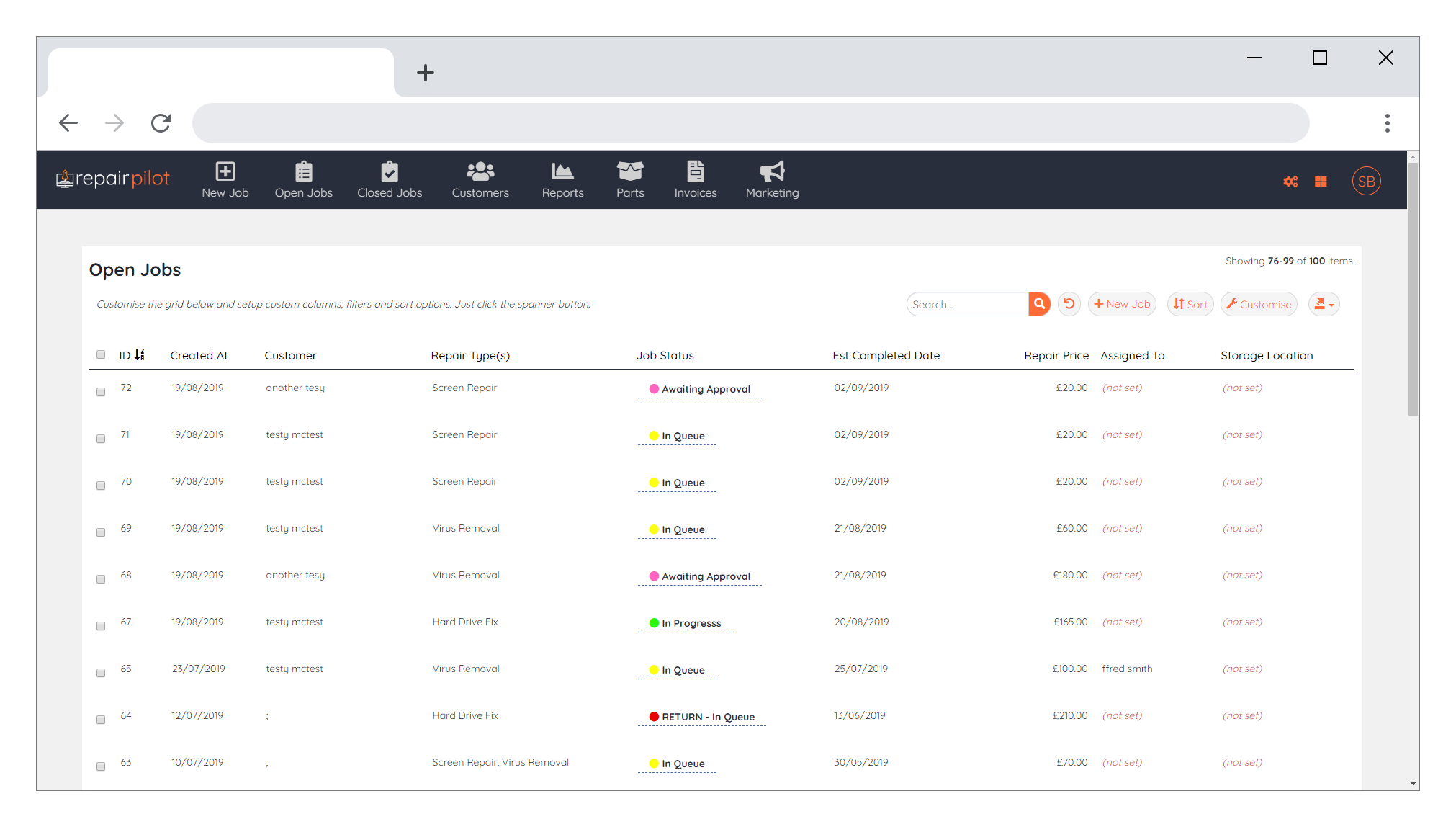The height and width of the screenshot is (827, 1456).
Task: Open the export dropdown button
Action: (1324, 304)
